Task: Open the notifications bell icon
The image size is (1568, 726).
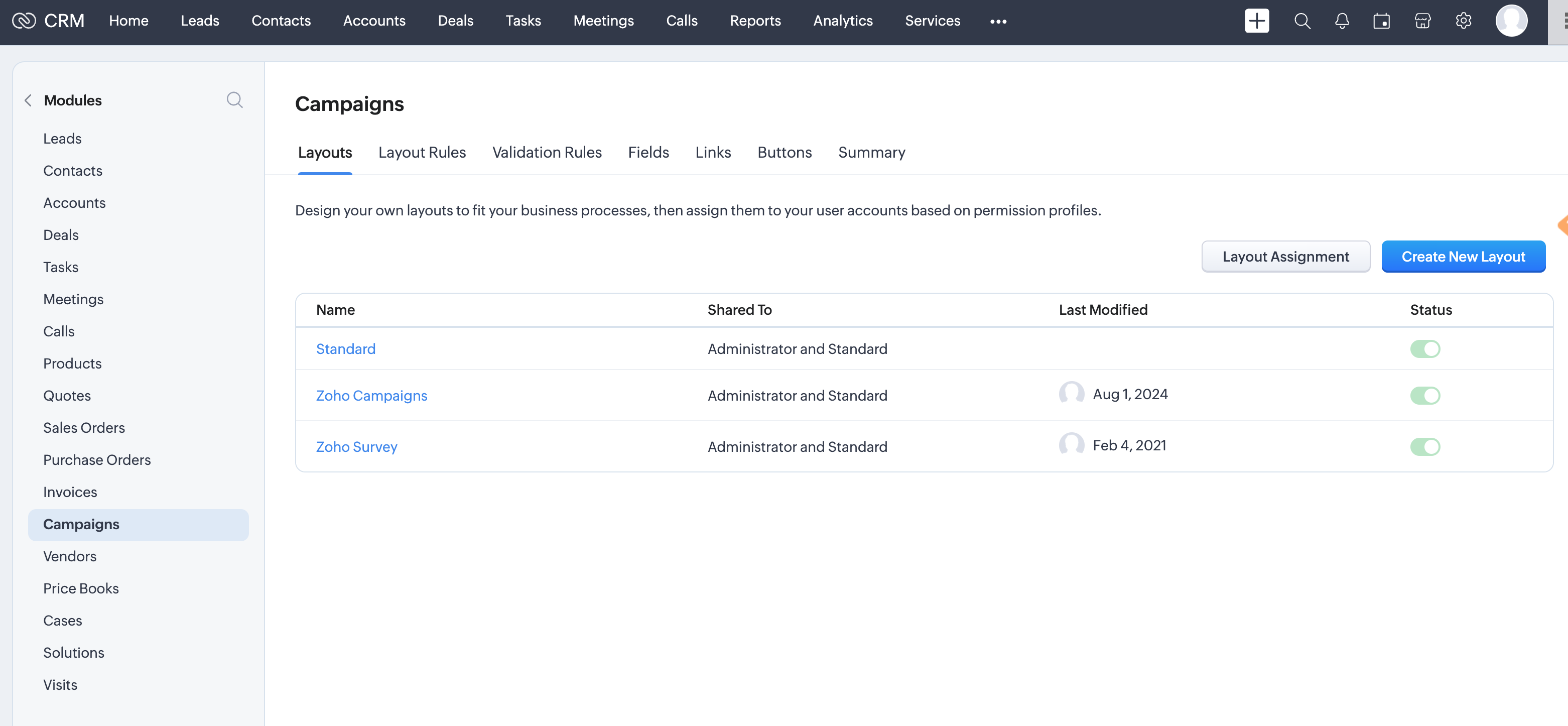Action: coord(1342,21)
